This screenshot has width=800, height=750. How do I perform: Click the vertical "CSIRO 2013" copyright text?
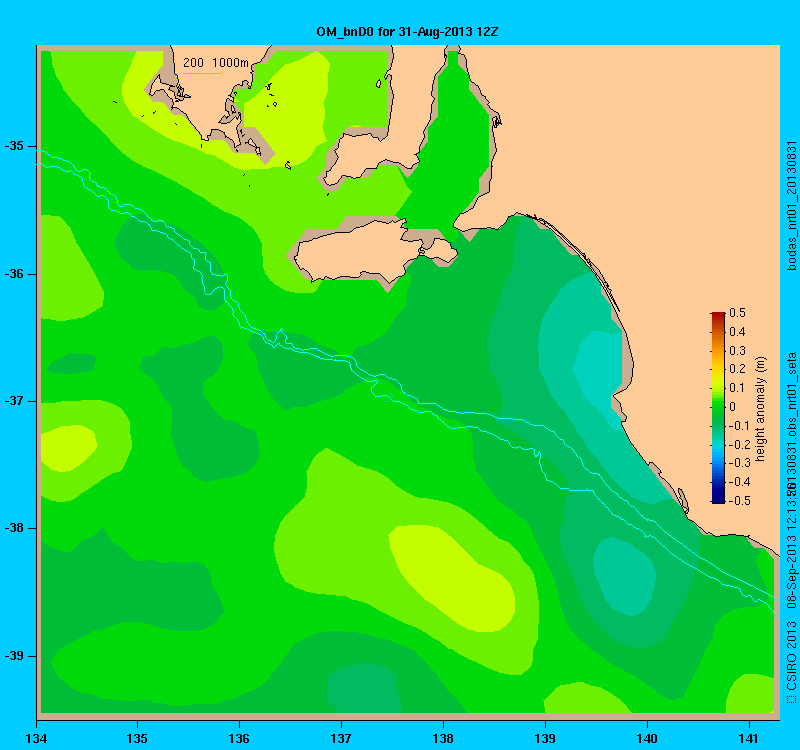[791, 657]
